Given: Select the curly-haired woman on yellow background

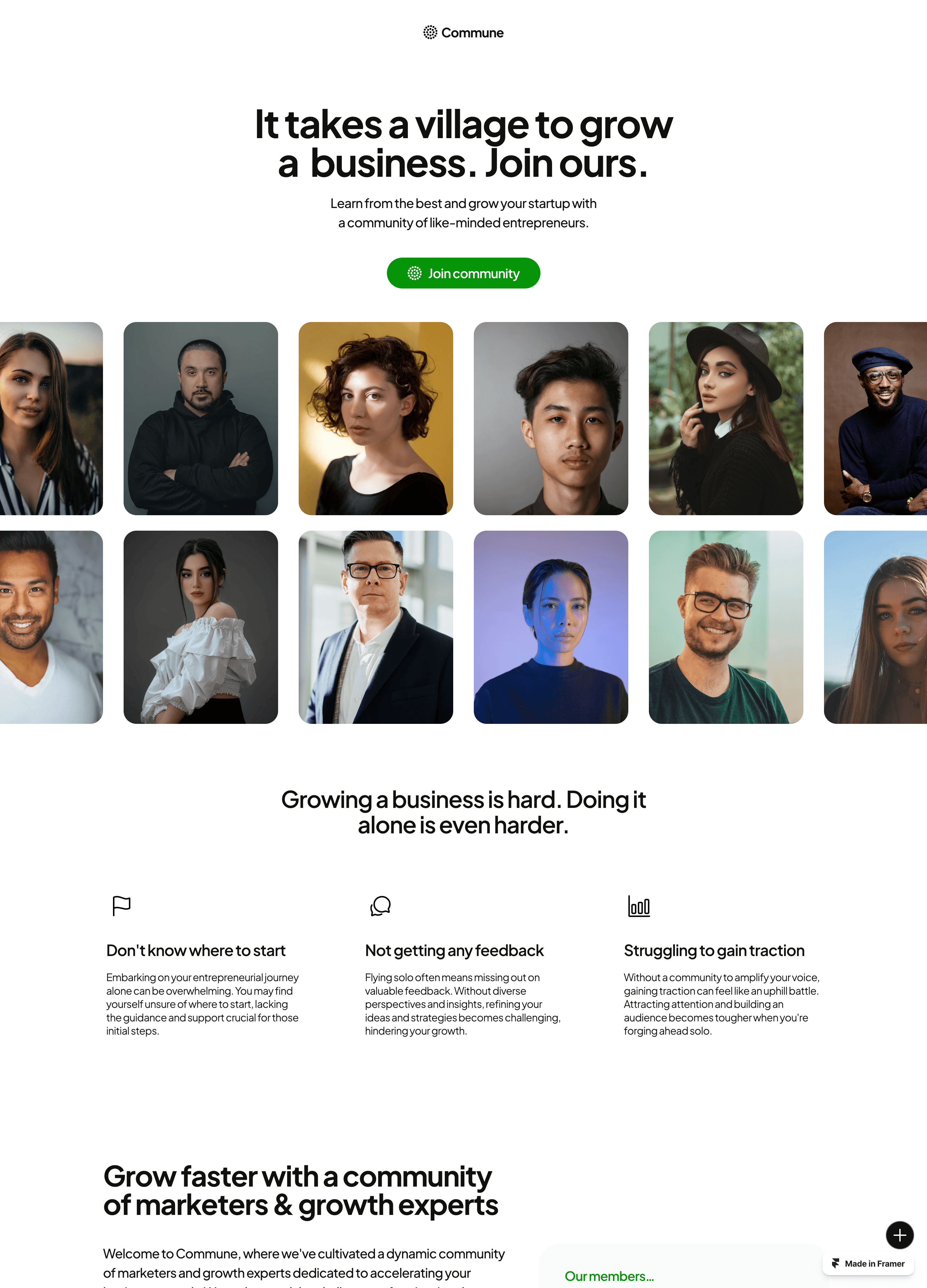Looking at the screenshot, I should tap(376, 419).
